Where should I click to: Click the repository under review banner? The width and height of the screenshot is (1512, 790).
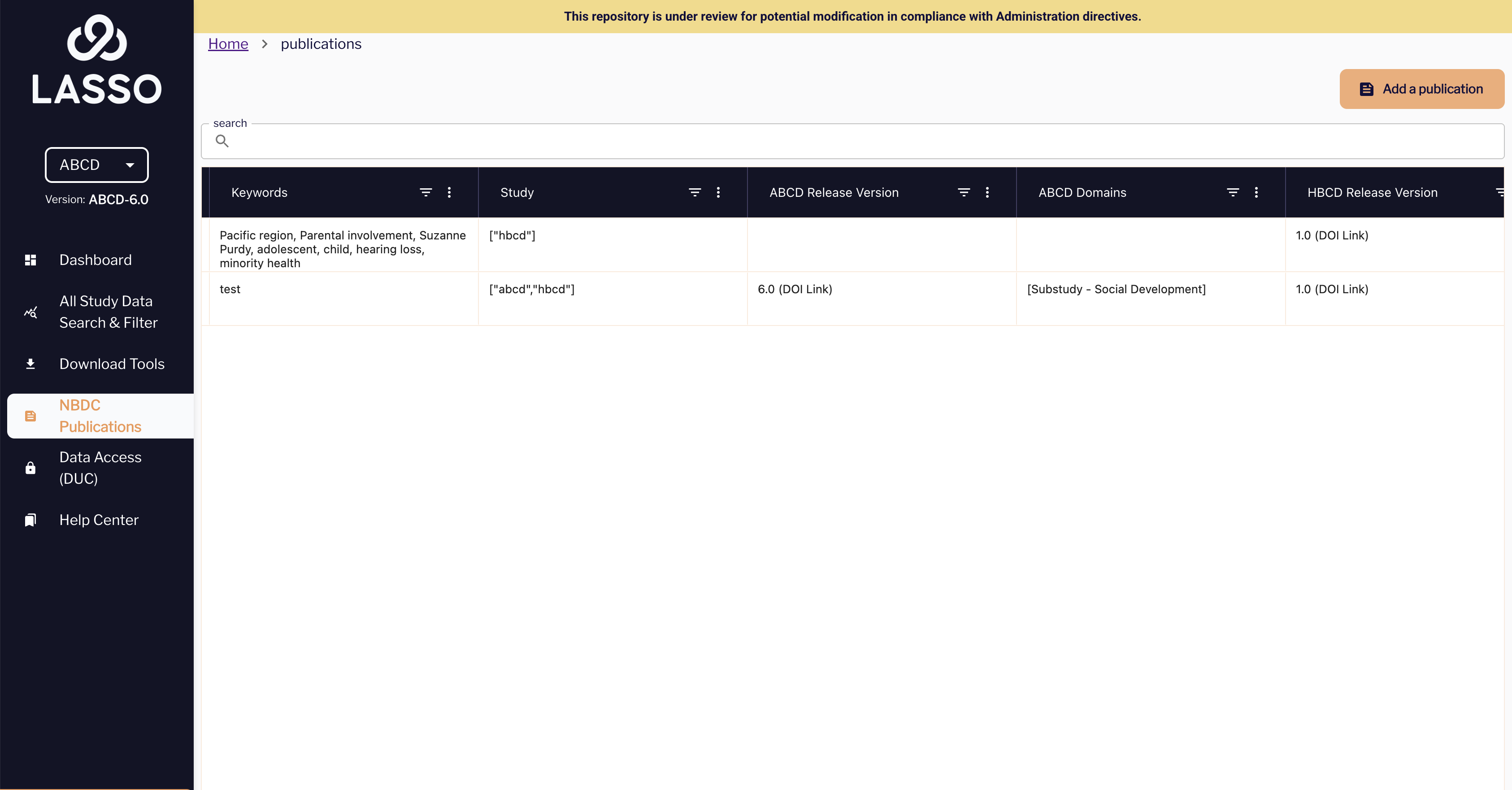[x=852, y=17]
